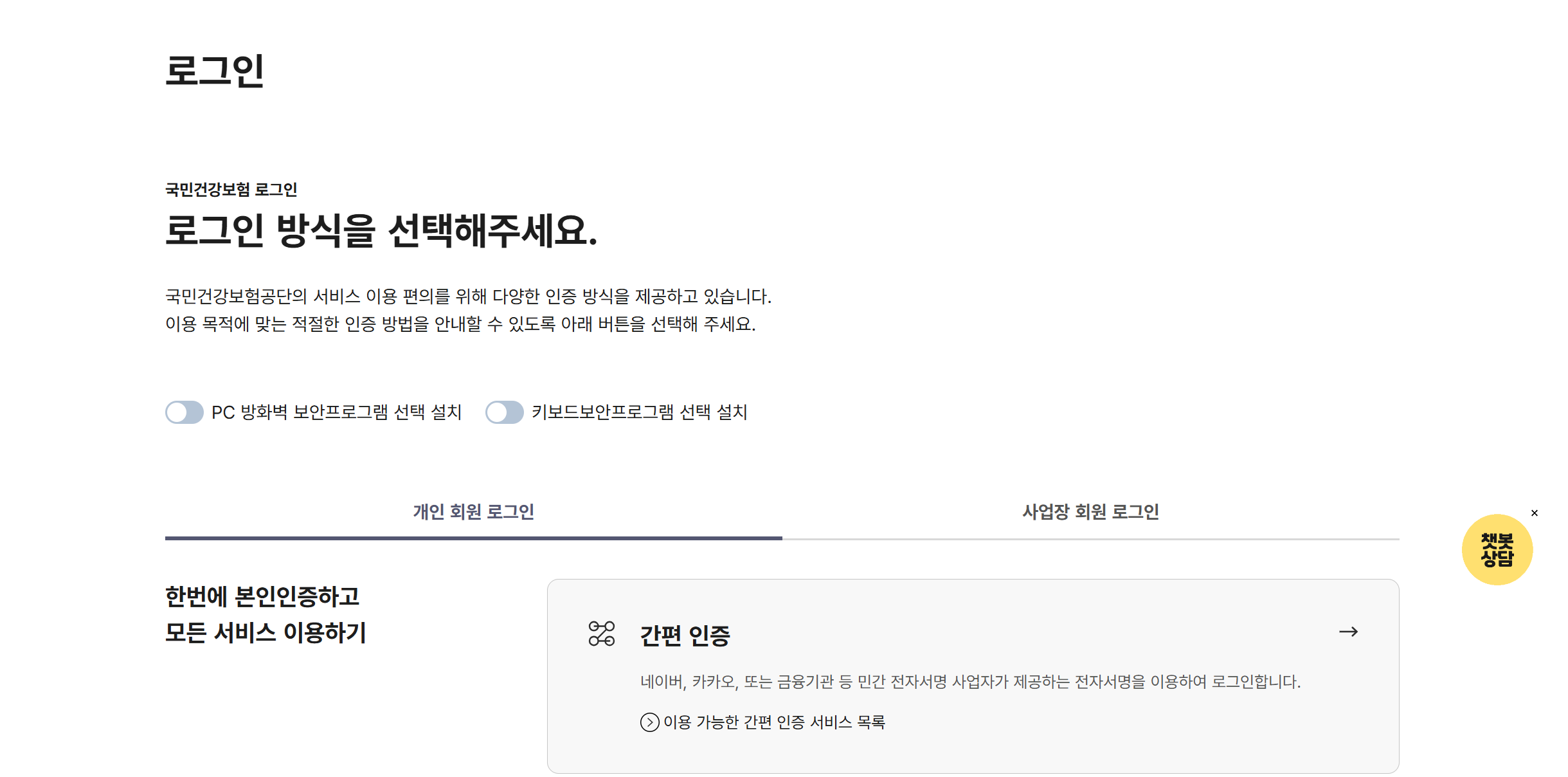Select the 간편 인증 heading
The width and height of the screenshot is (1568, 777).
(685, 635)
